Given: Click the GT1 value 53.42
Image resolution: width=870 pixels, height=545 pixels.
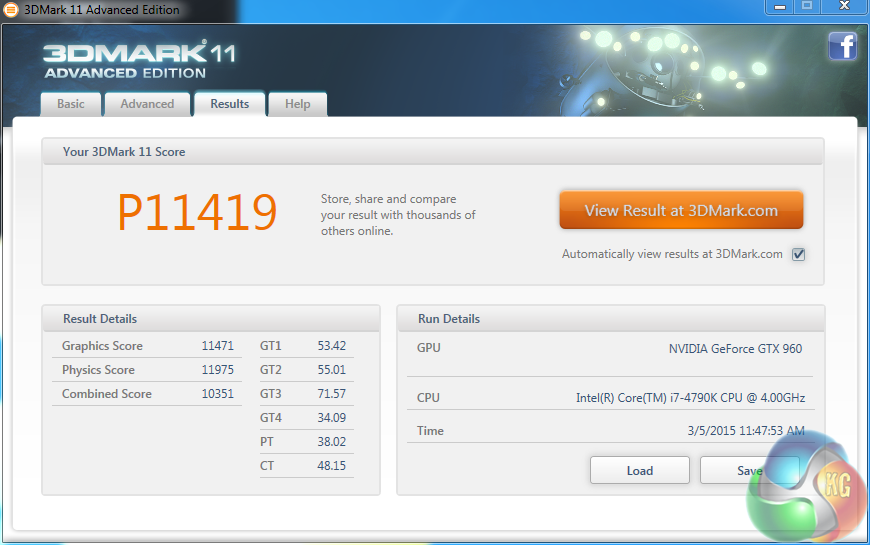Looking at the screenshot, I should click(332, 346).
